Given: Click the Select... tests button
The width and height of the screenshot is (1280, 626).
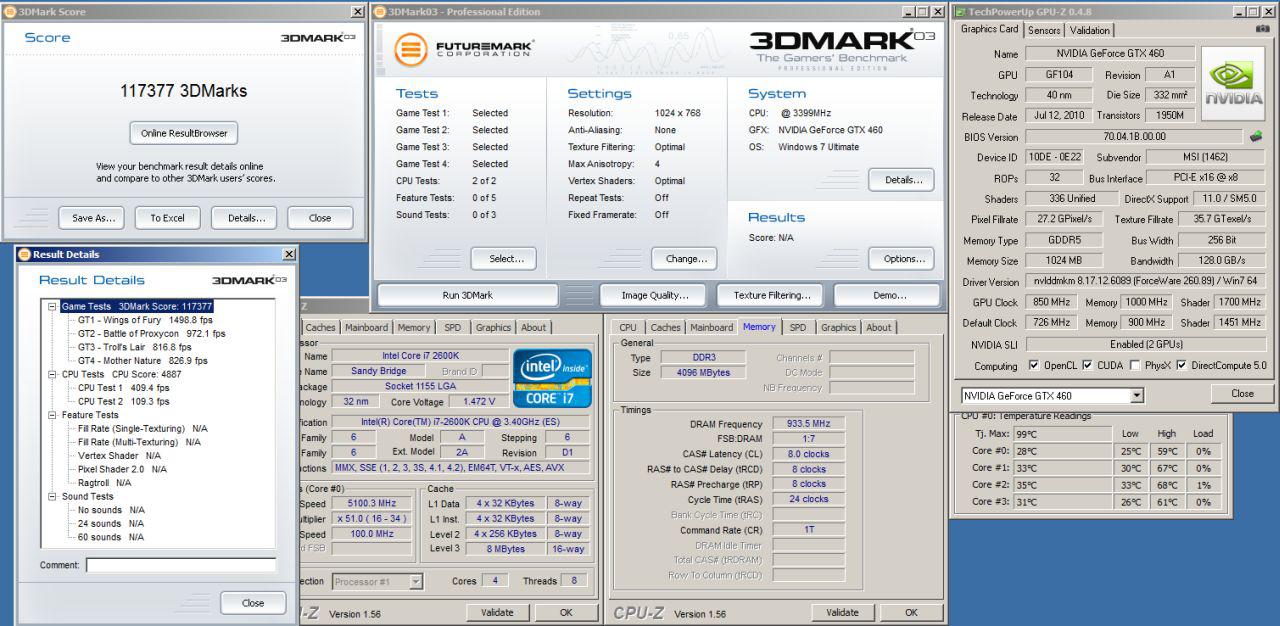Looking at the screenshot, I should [506, 259].
